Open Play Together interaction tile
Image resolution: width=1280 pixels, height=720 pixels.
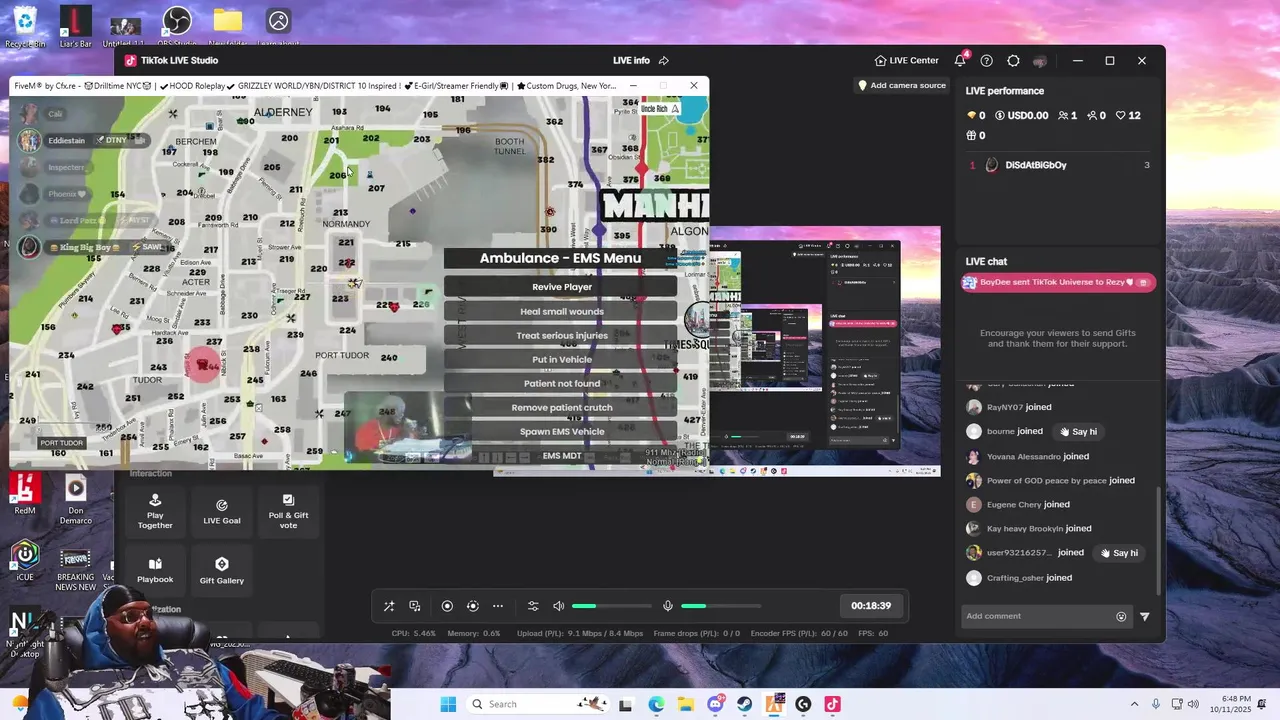[x=155, y=511]
